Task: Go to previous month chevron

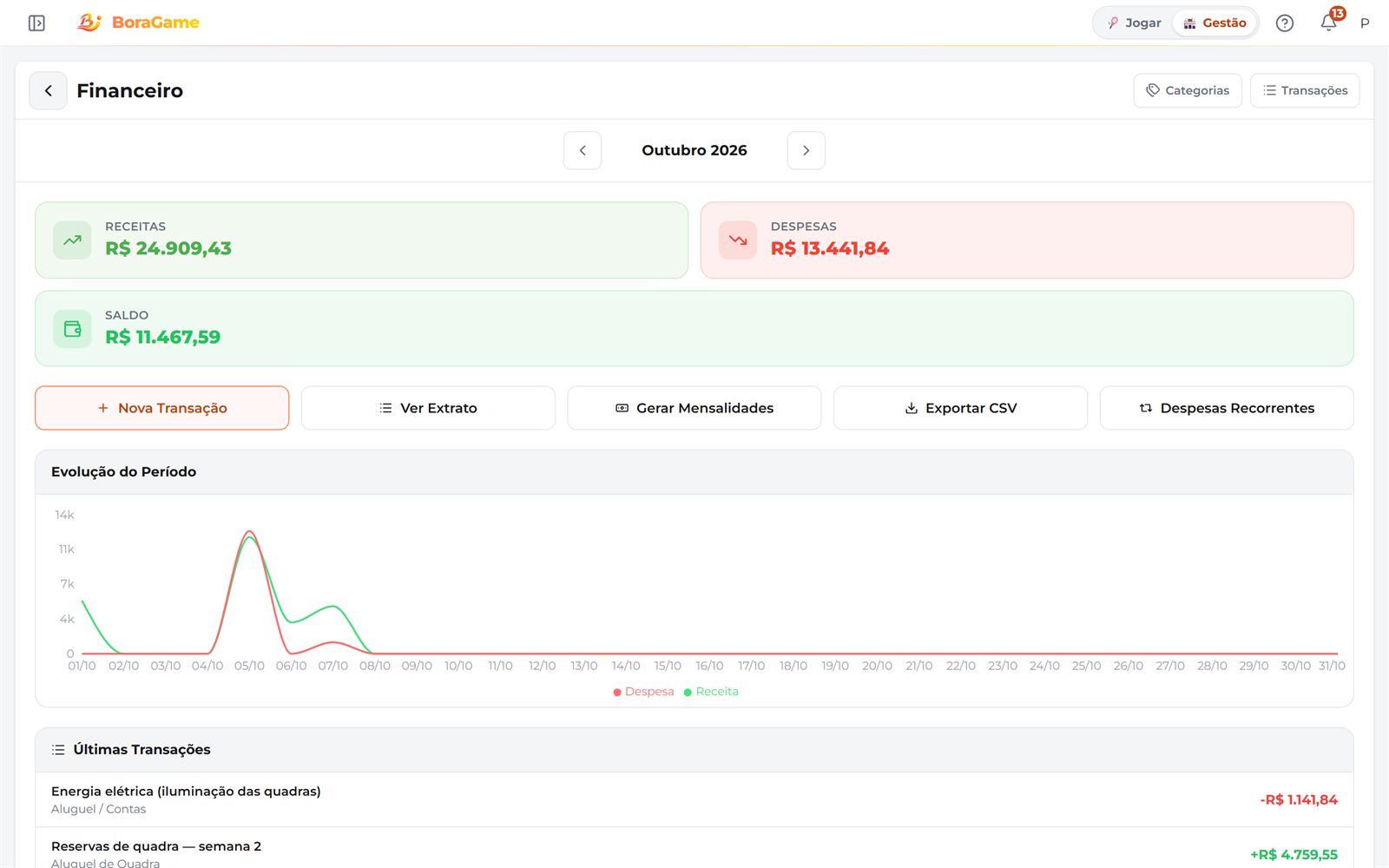Action: (x=583, y=150)
